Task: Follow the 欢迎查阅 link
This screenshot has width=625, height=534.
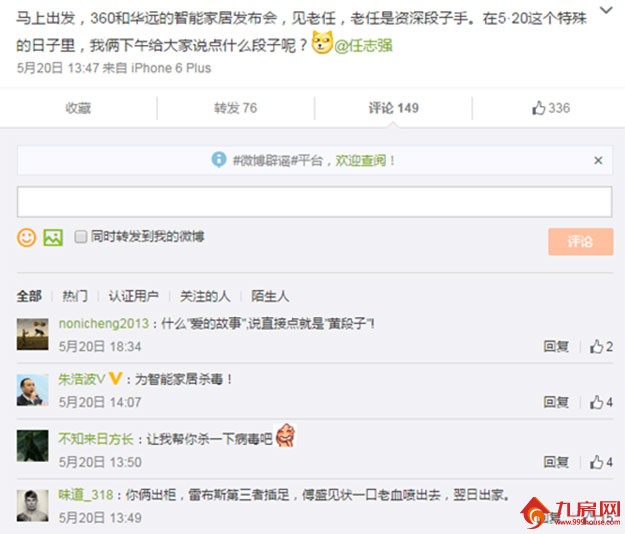Action: (x=360, y=160)
